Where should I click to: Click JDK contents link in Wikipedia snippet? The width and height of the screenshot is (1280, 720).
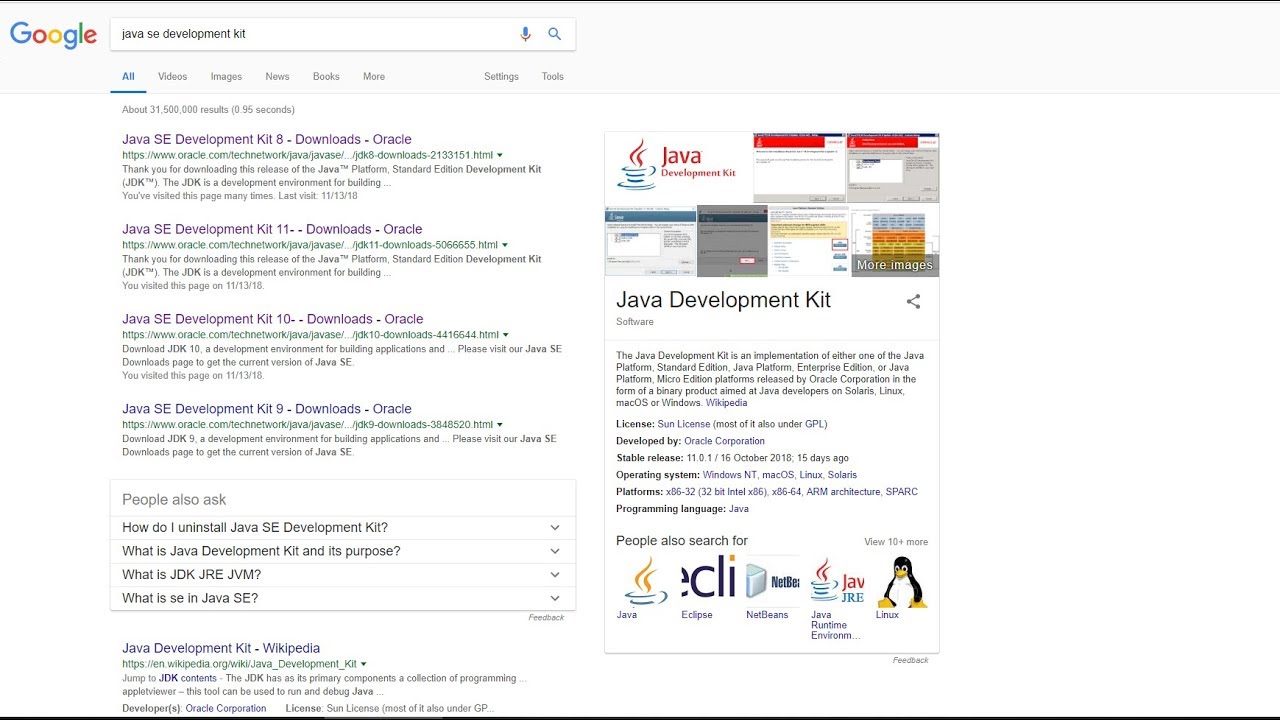[187, 678]
